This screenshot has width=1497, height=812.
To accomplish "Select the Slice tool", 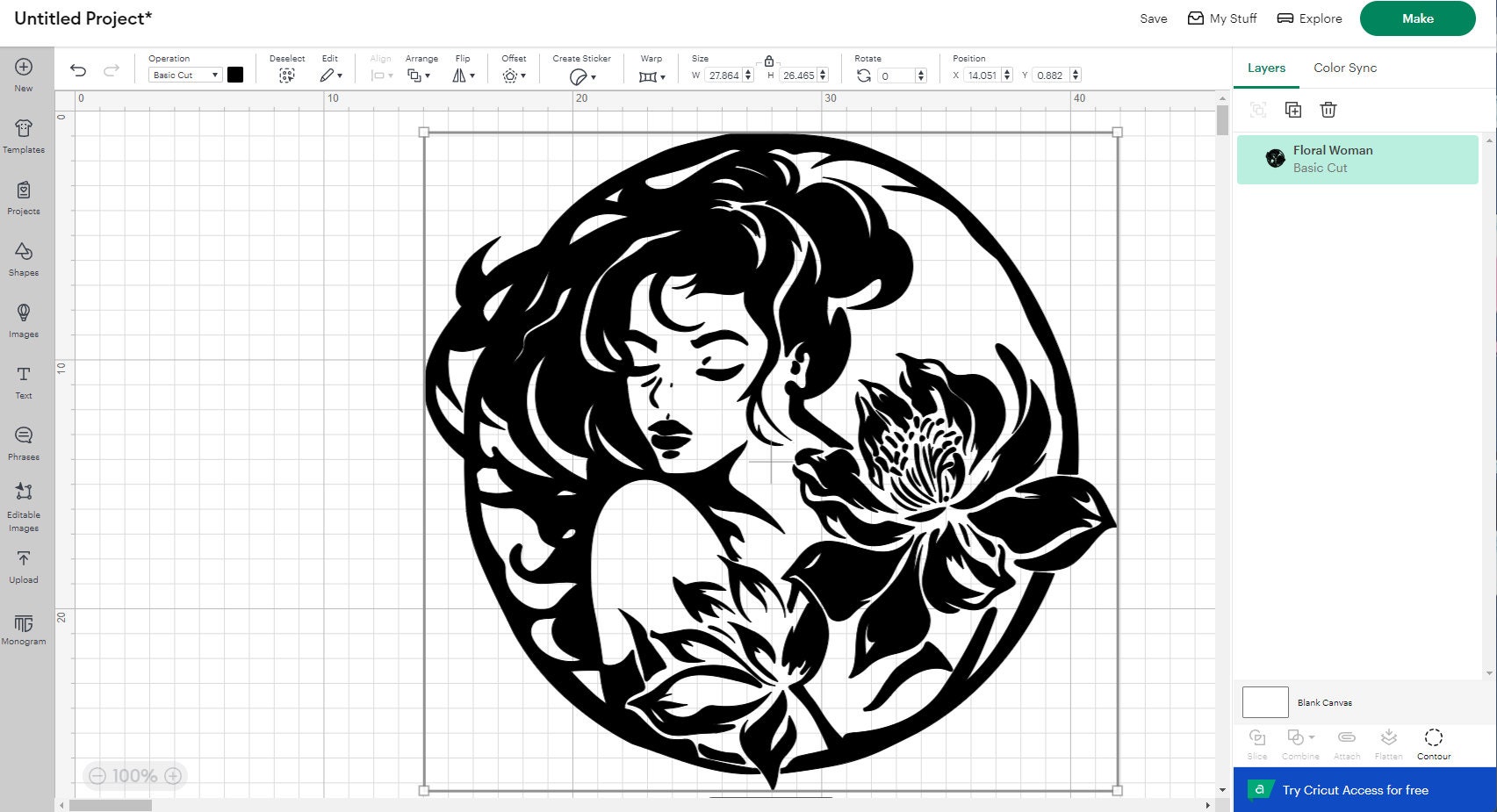I will click(x=1256, y=742).
